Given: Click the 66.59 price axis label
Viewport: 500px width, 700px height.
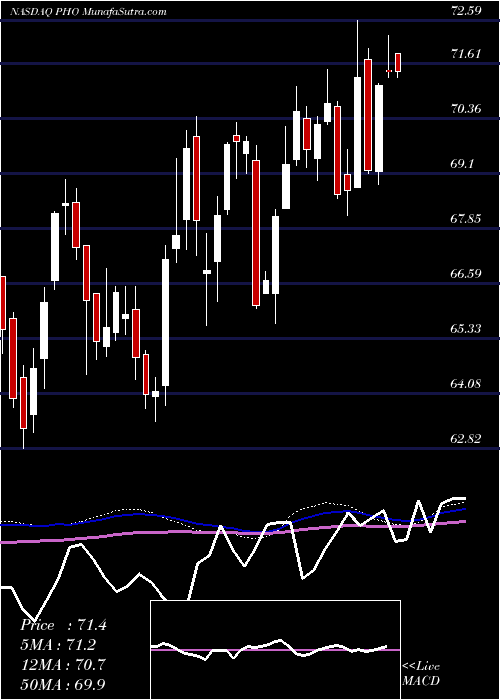Looking at the screenshot, I should pos(466,274).
